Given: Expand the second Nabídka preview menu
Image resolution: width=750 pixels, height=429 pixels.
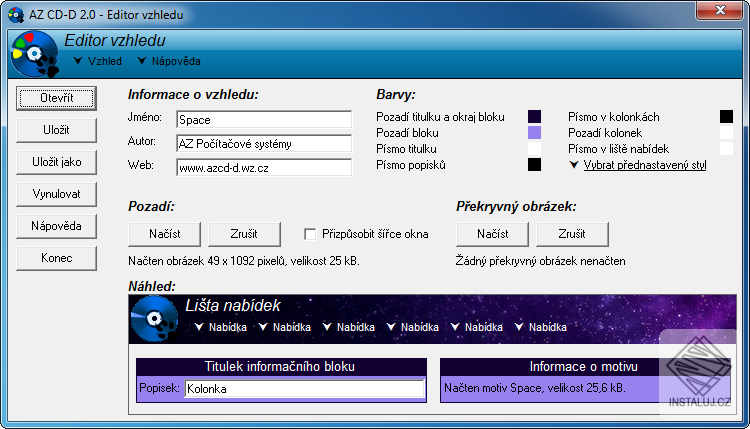Looking at the screenshot, I should (285, 327).
